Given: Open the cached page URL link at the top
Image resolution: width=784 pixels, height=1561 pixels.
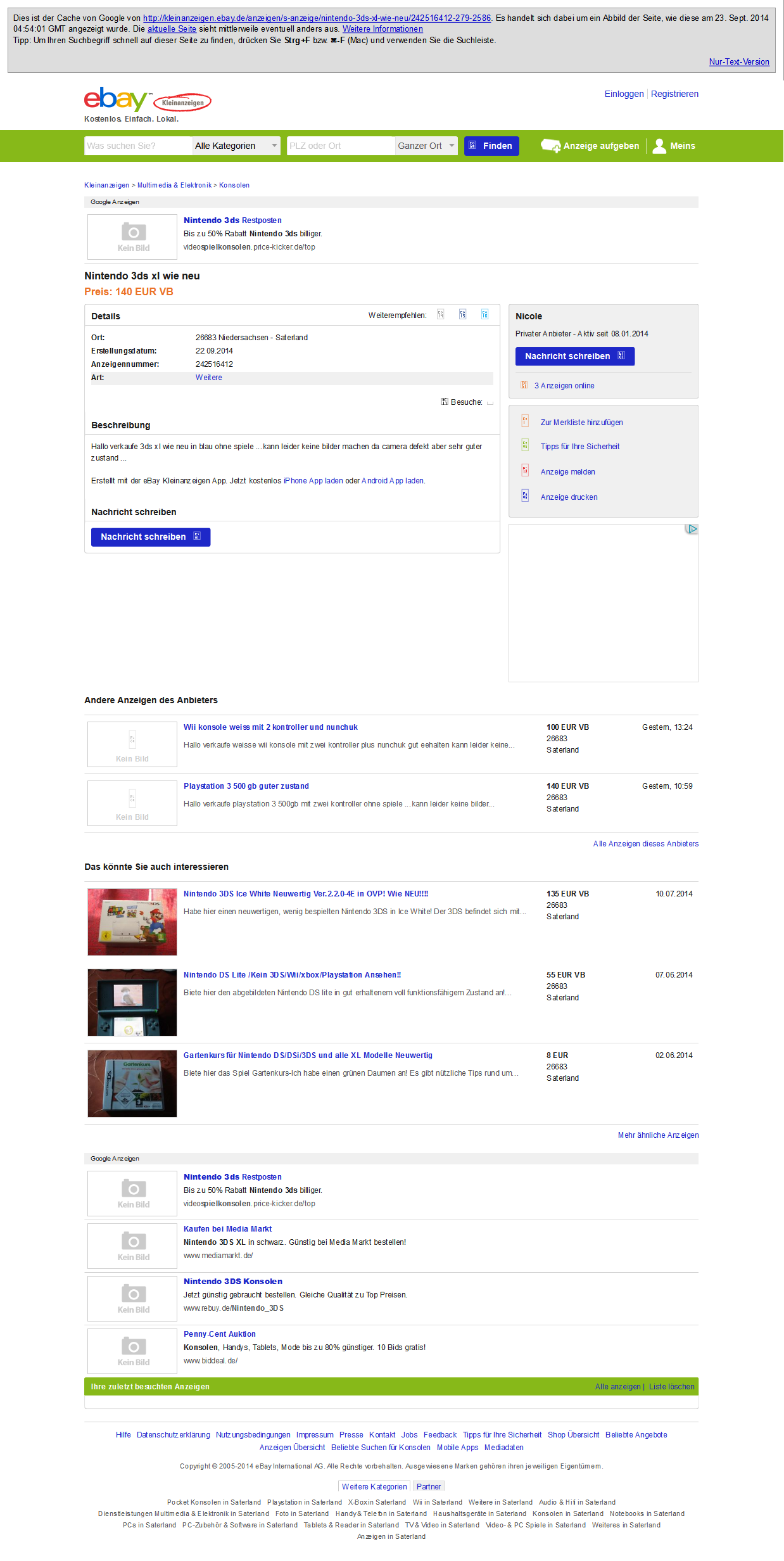Looking at the screenshot, I should (317, 18).
